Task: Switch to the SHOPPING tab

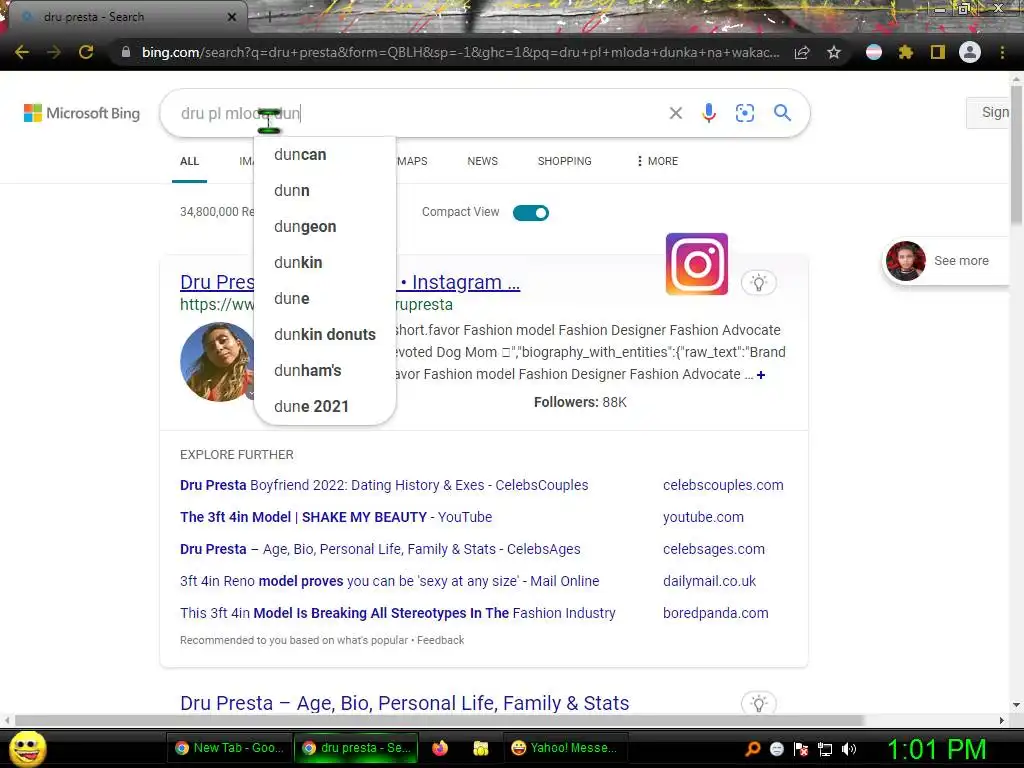Action: 564,161
